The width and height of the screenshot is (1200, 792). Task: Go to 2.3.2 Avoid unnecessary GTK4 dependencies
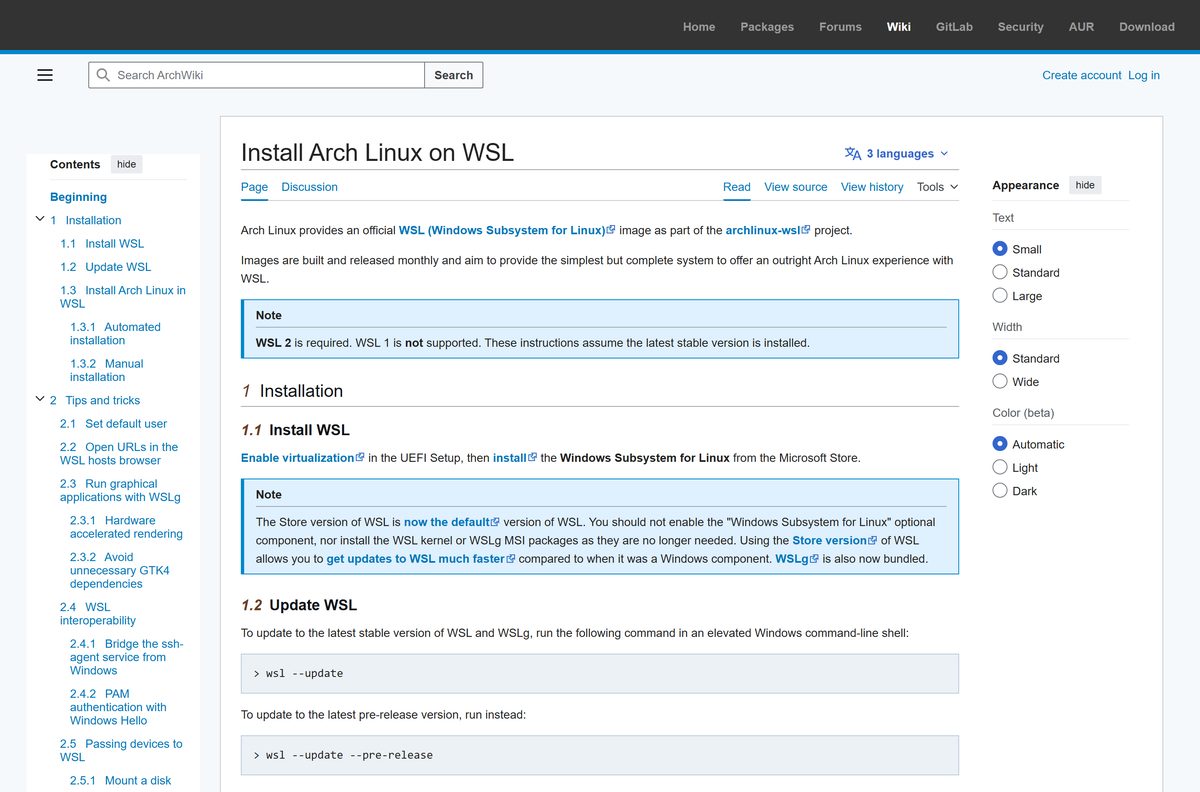120,570
